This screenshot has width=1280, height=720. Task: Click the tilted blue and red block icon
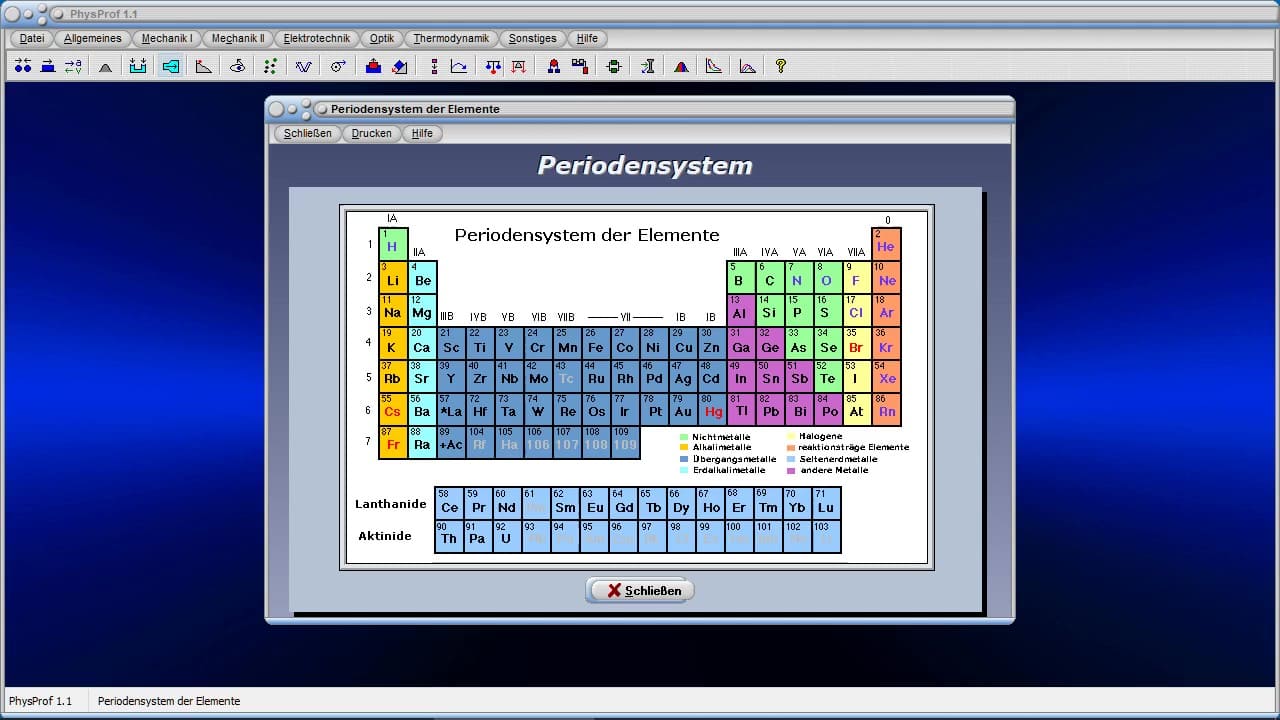399,66
